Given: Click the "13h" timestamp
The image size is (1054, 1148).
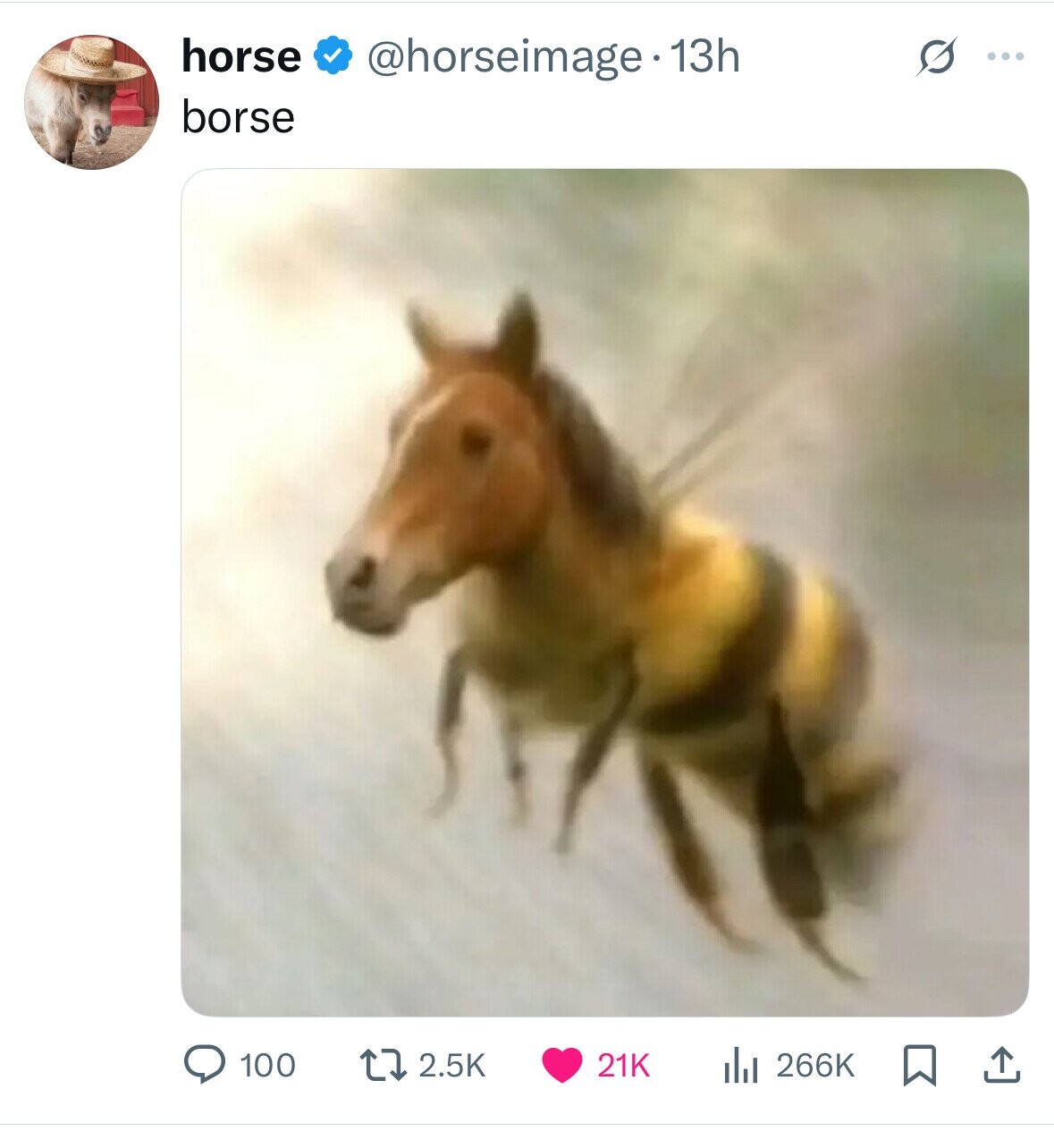Looking at the screenshot, I should click(x=704, y=57).
